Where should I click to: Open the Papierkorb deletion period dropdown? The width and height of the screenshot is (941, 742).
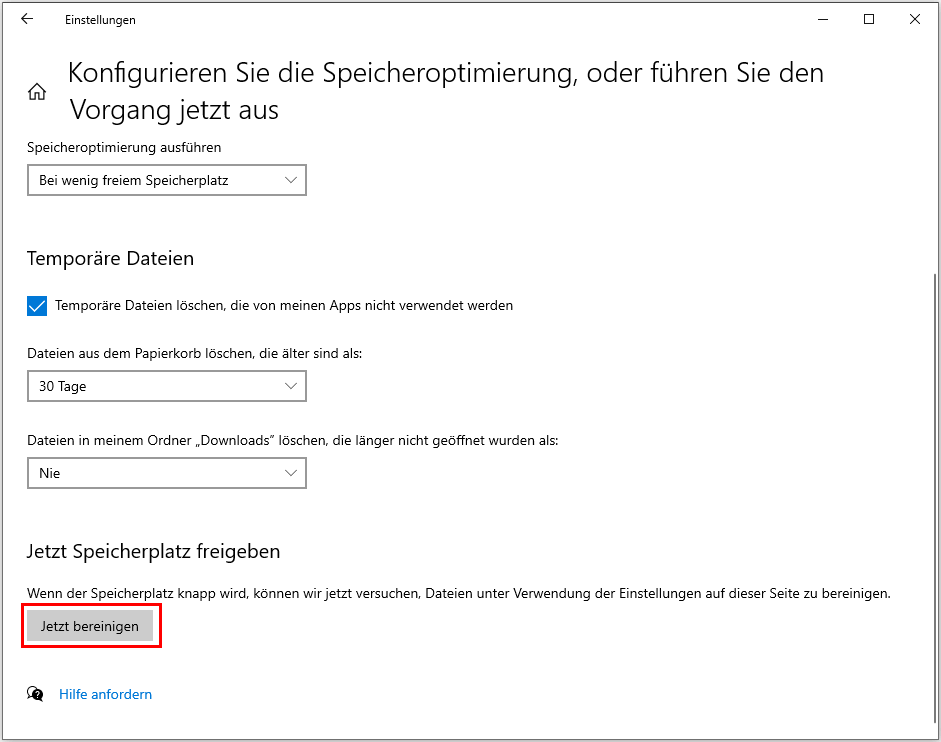coord(166,386)
